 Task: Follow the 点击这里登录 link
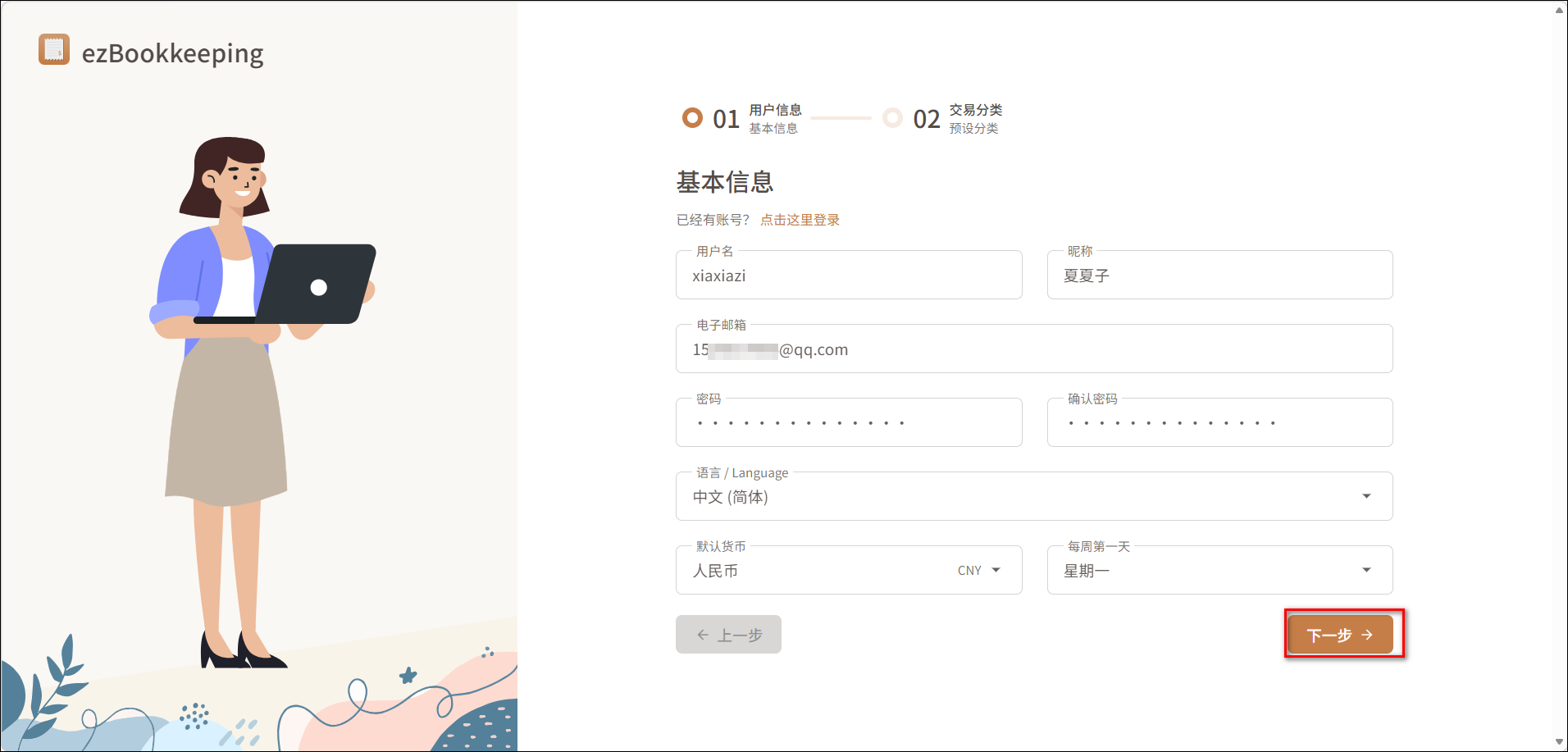tap(800, 220)
